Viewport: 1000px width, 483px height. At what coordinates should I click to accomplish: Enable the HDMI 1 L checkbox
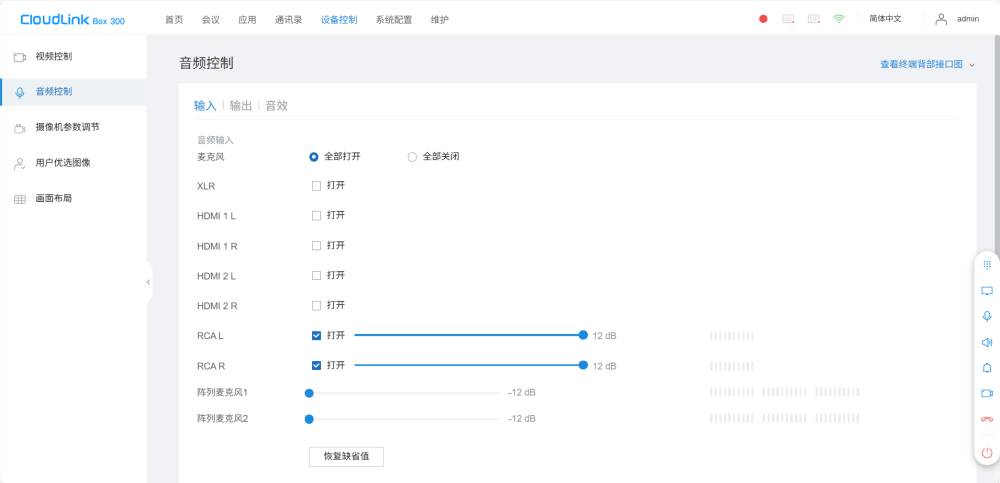[316, 216]
